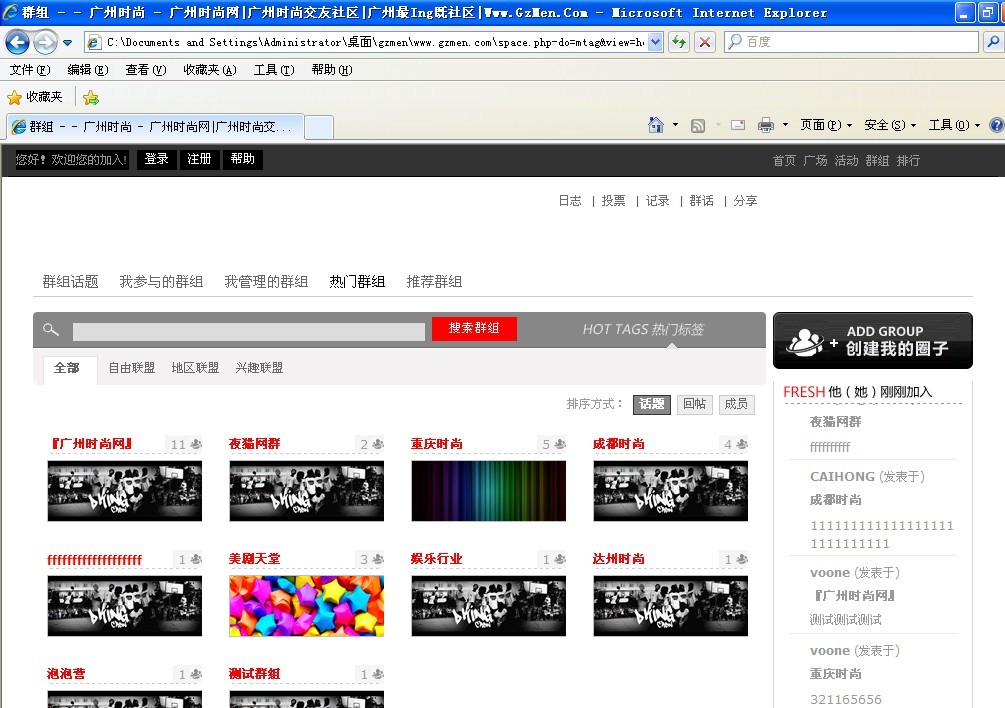
Task: Open the 排行 navigation link
Action: [908, 161]
